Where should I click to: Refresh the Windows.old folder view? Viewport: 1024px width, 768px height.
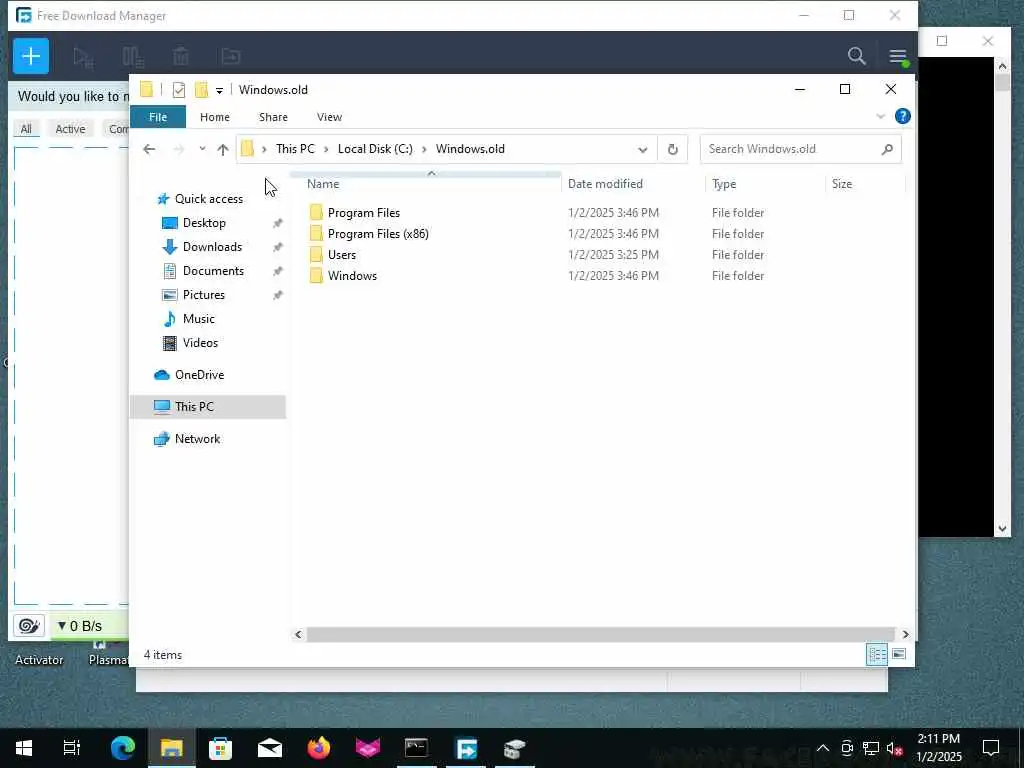(x=673, y=150)
